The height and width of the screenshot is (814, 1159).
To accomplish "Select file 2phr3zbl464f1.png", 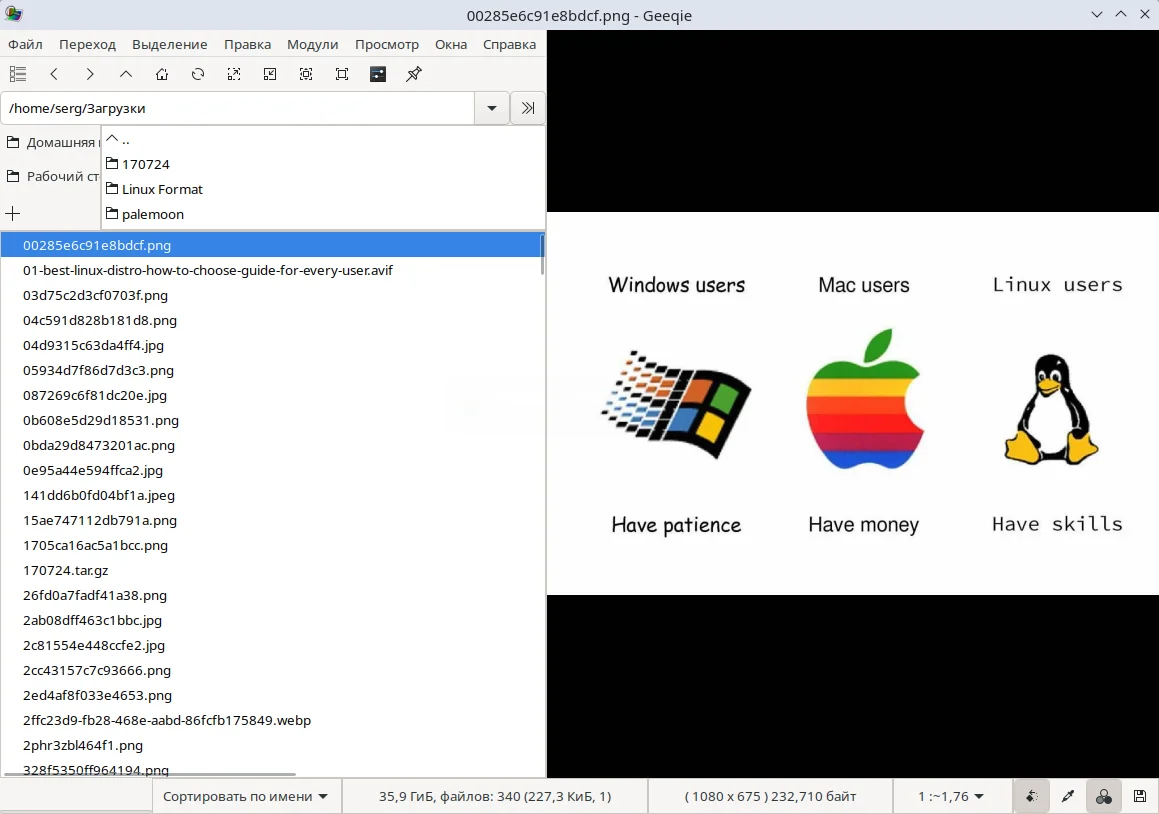I will pos(271,745).
